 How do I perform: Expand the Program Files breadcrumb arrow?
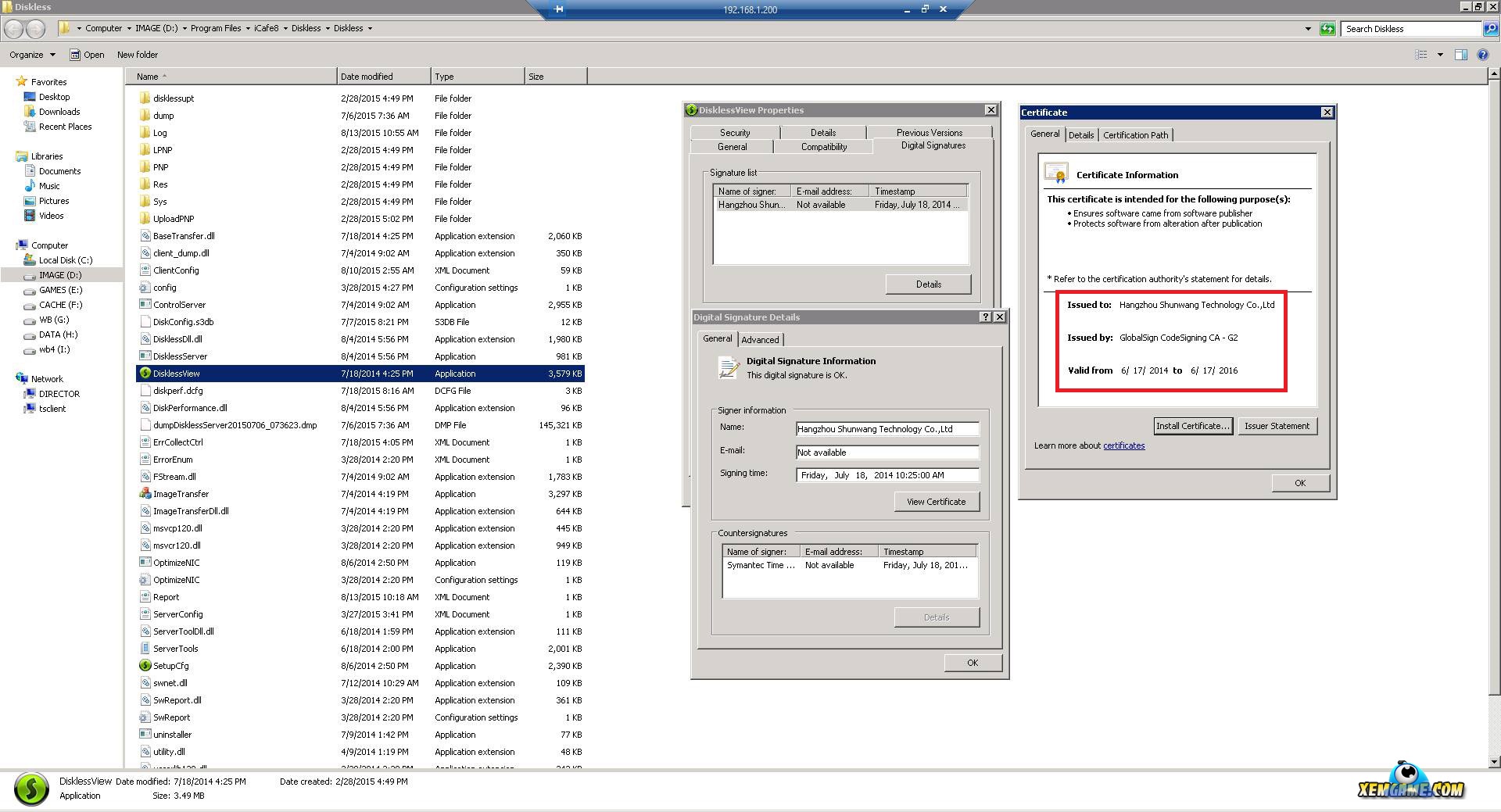coord(247,29)
